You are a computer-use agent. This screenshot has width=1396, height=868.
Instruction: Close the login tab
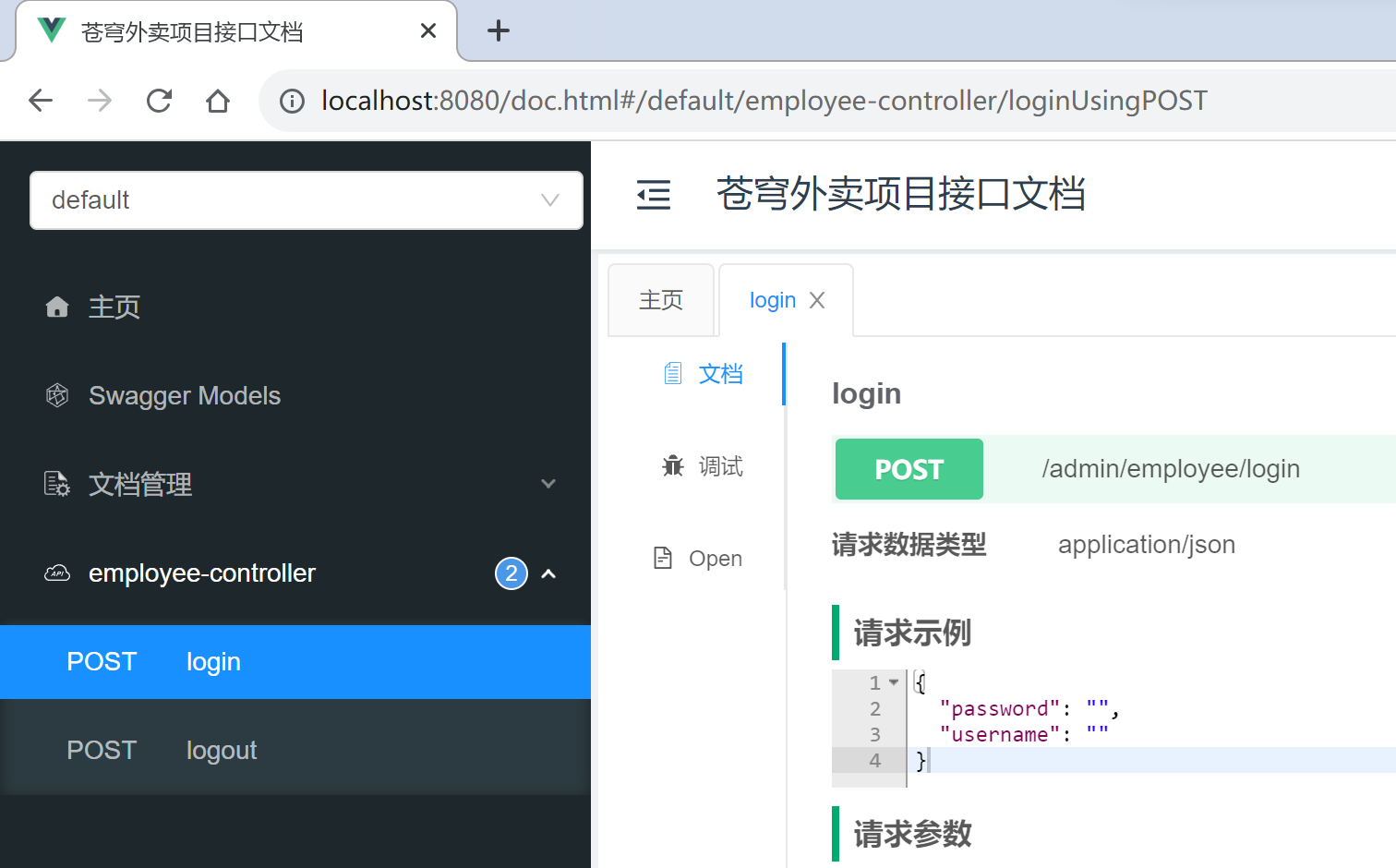(x=817, y=300)
